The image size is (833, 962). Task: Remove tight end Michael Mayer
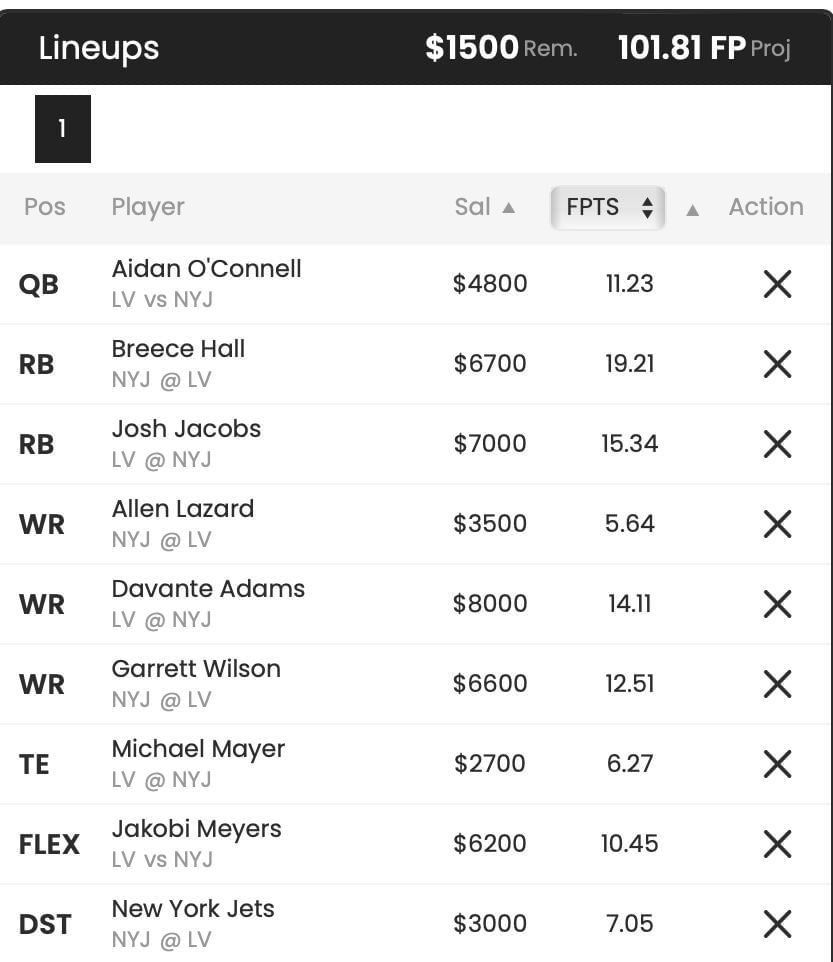coord(777,764)
